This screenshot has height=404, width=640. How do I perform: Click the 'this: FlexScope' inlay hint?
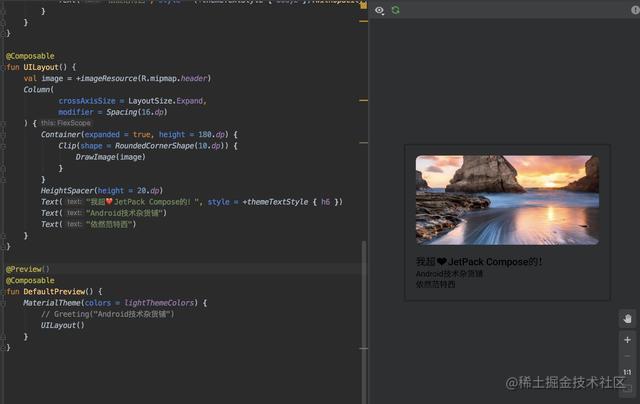(x=66, y=123)
